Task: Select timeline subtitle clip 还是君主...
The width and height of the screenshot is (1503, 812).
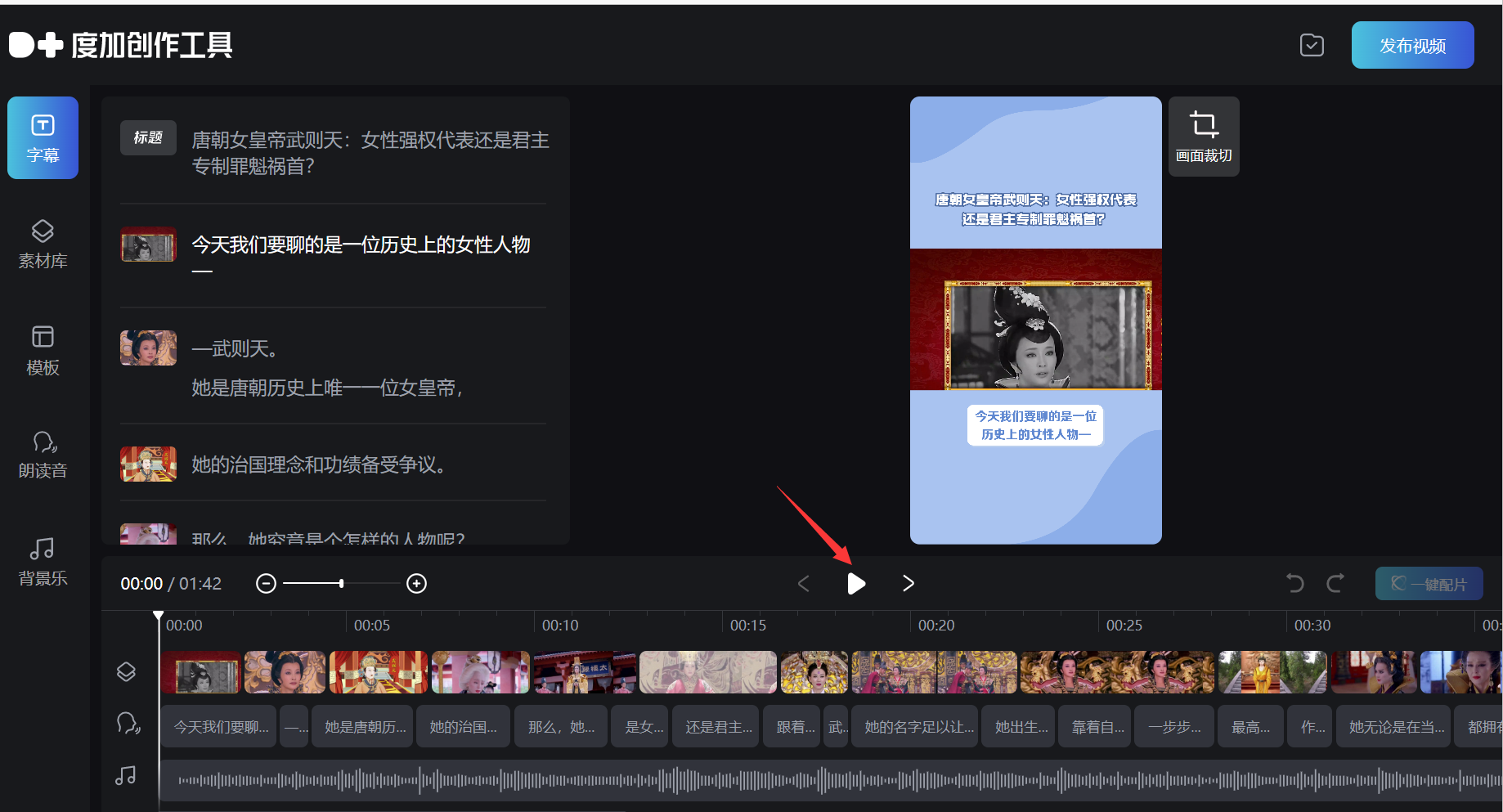Action: point(716,726)
